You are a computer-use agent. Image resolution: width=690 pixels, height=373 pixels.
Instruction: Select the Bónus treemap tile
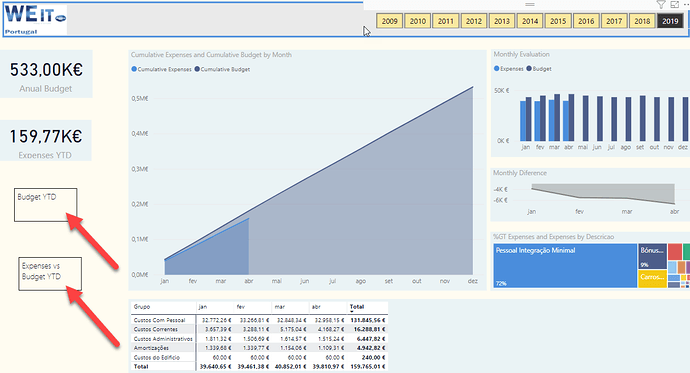[x=653, y=256]
